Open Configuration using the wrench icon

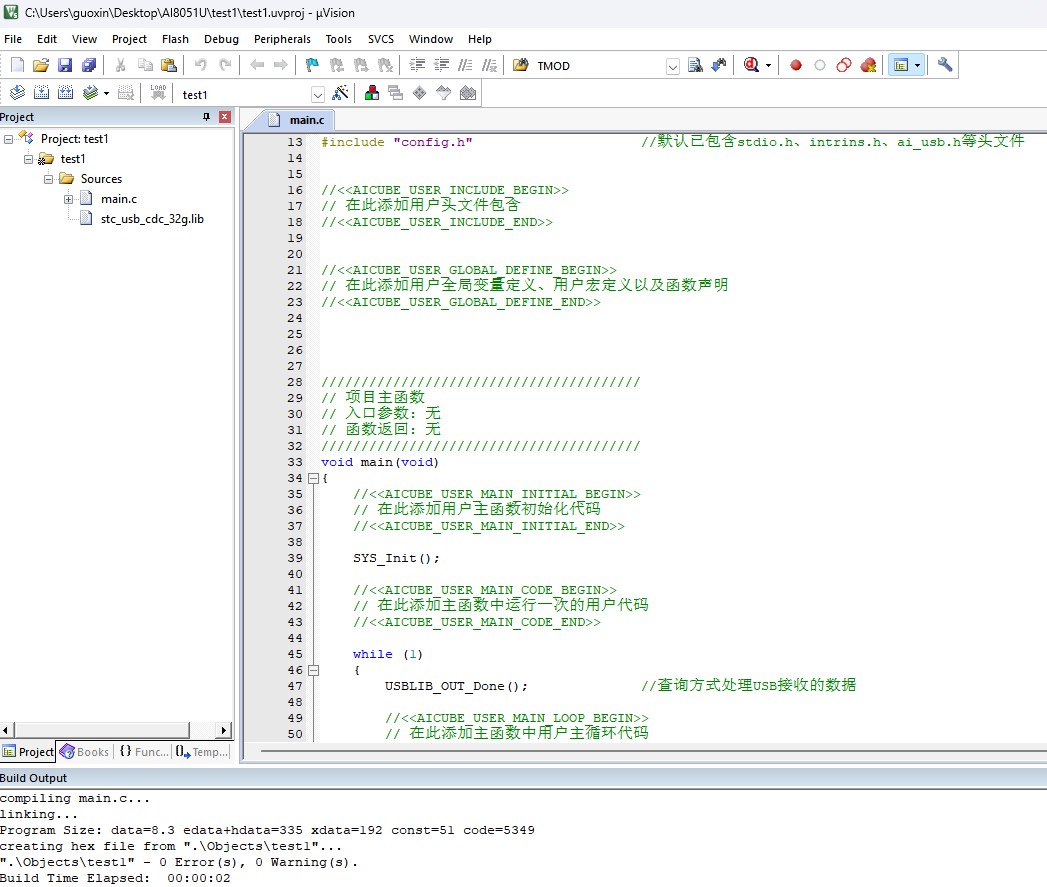[x=945, y=65]
